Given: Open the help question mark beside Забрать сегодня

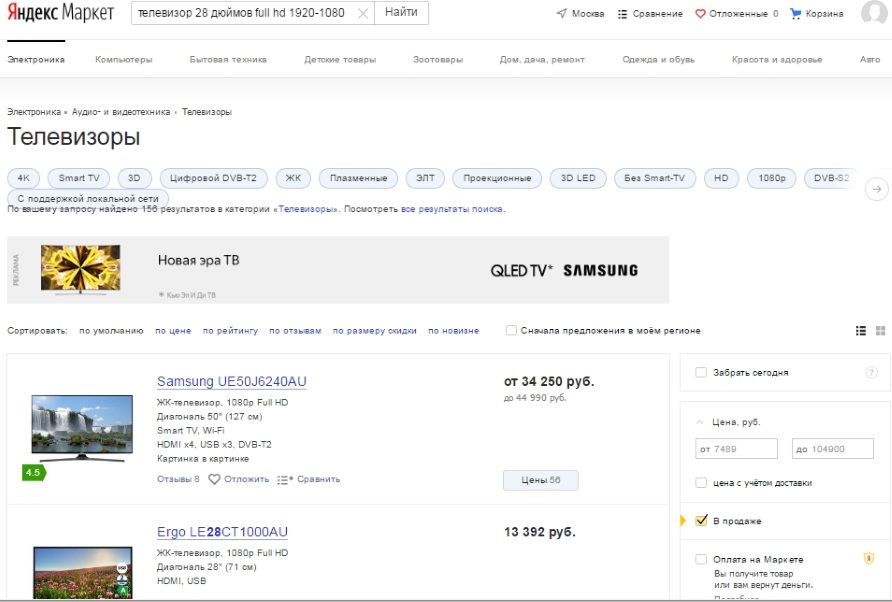Looking at the screenshot, I should click(x=871, y=372).
